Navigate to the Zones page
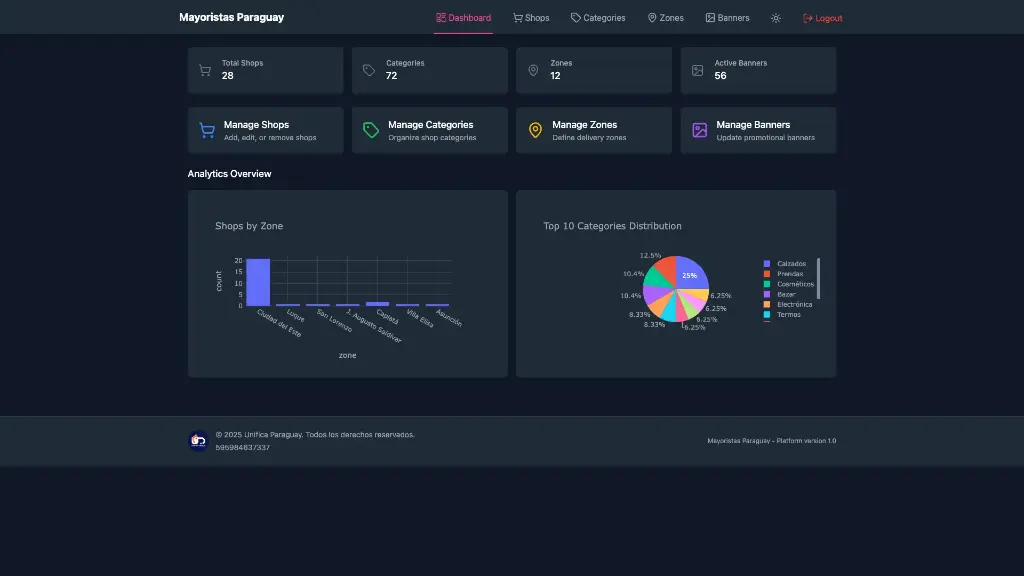This screenshot has width=1024, height=576. (x=666, y=18)
